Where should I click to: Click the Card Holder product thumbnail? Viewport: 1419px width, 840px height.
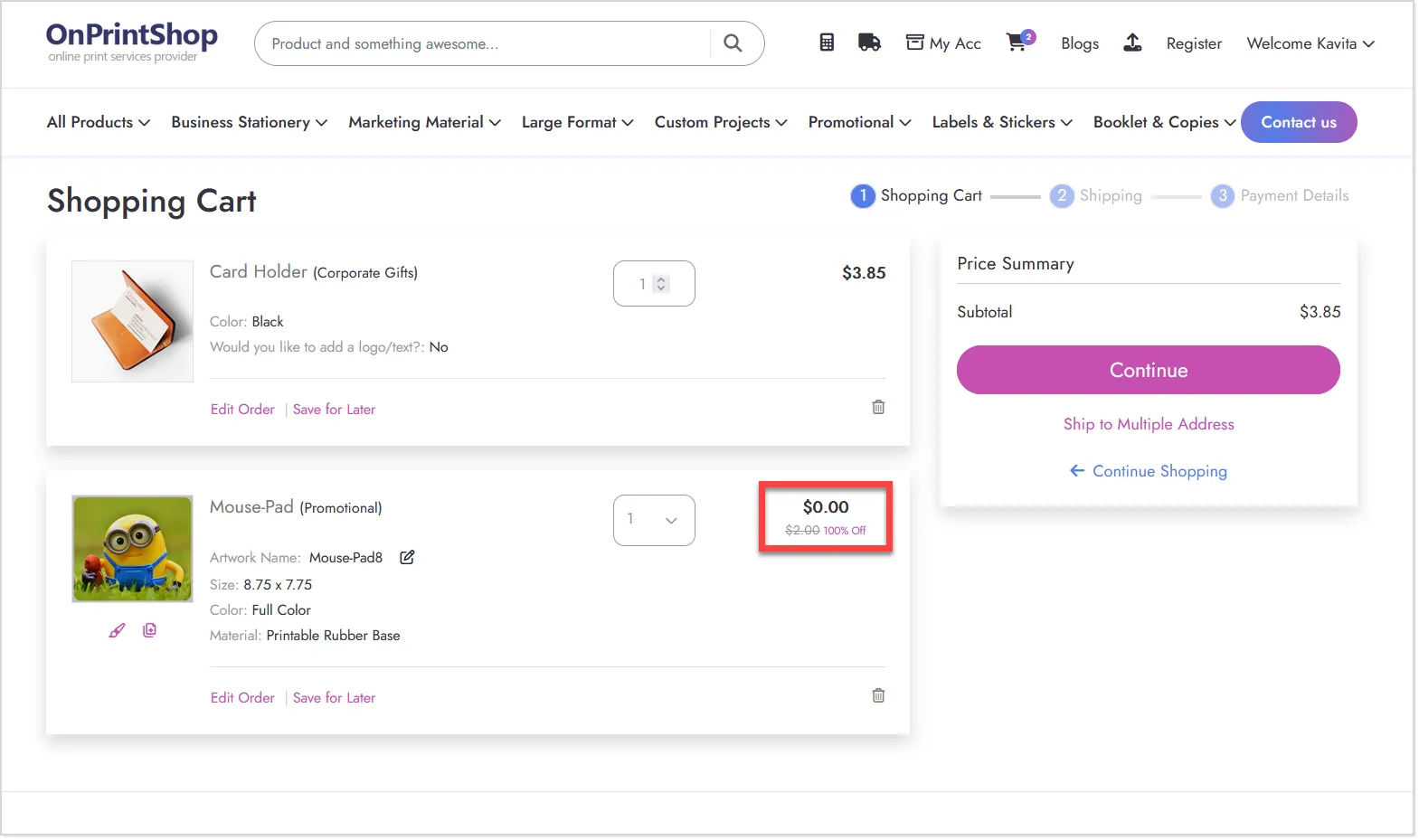point(132,321)
